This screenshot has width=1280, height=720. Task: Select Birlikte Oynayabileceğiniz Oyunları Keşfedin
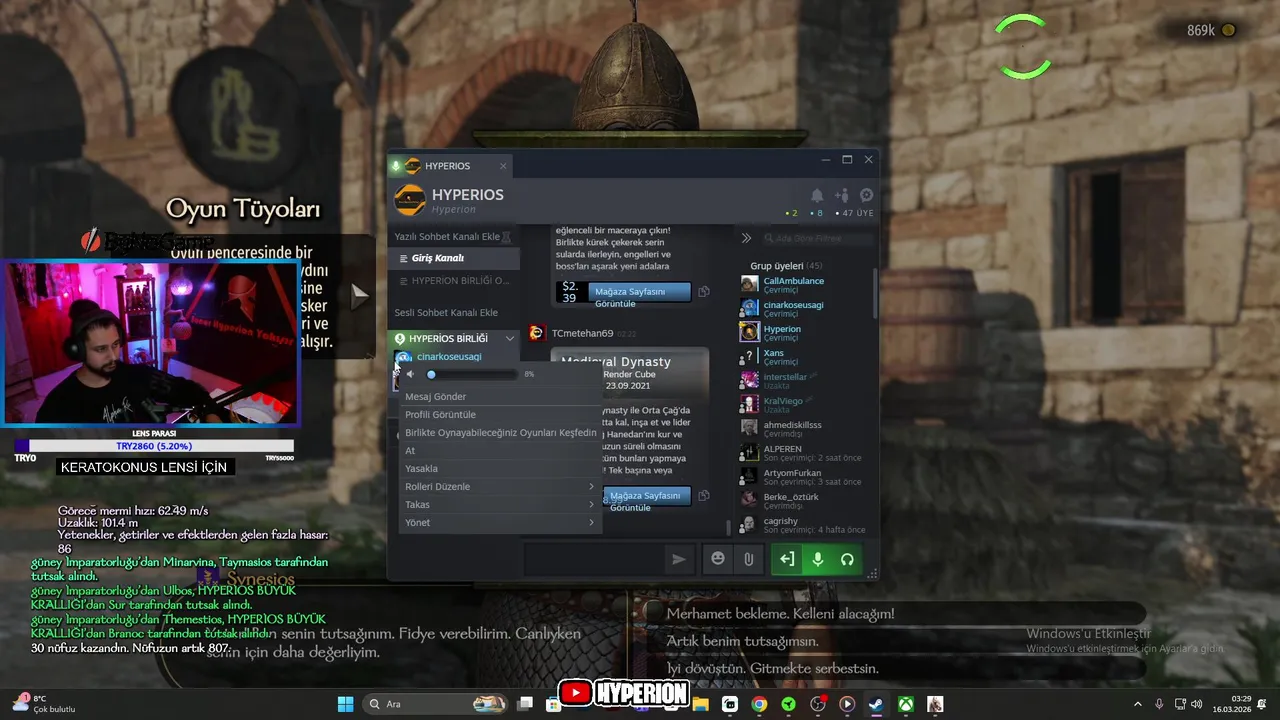(500, 433)
